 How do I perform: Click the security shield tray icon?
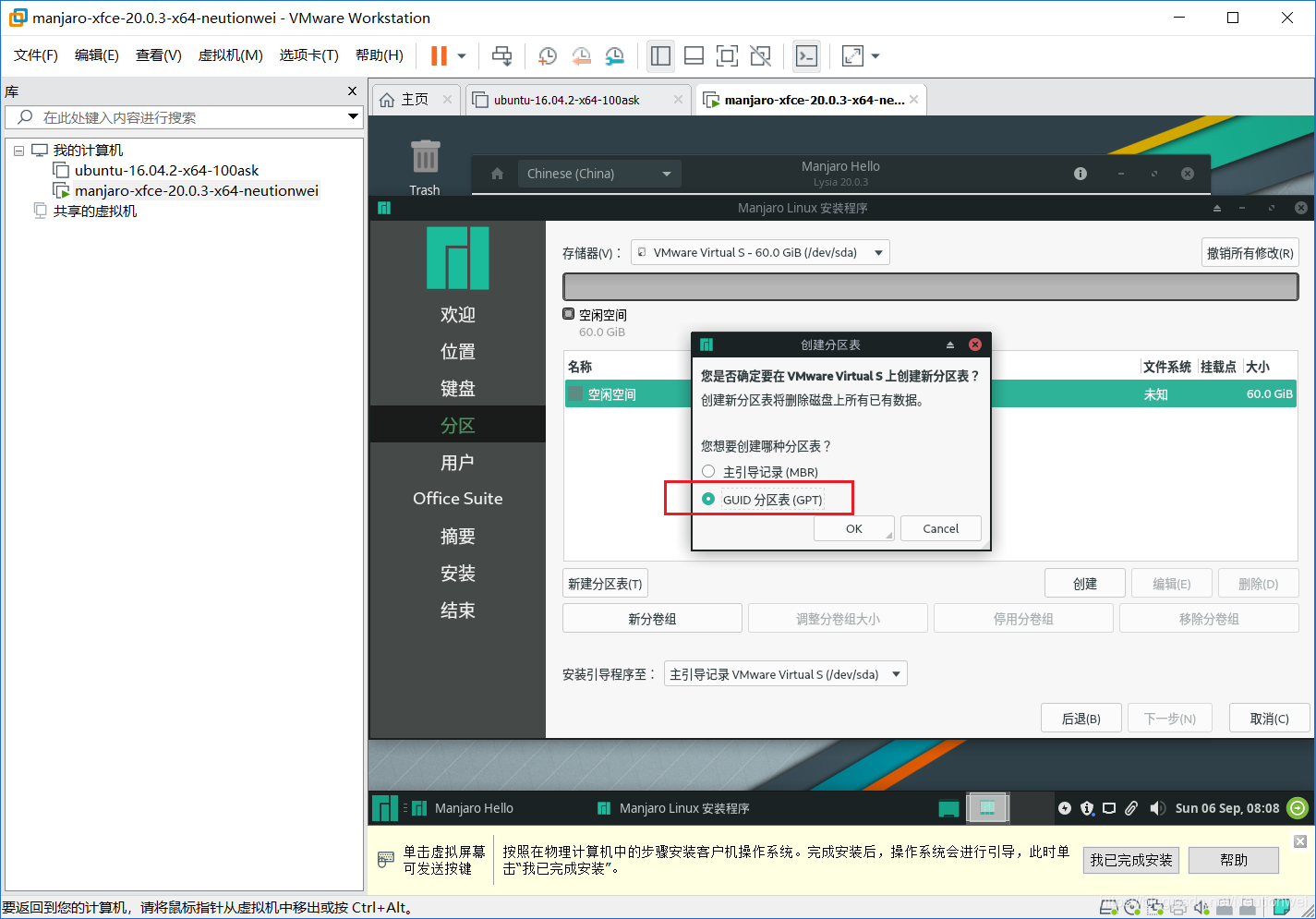[1087, 808]
